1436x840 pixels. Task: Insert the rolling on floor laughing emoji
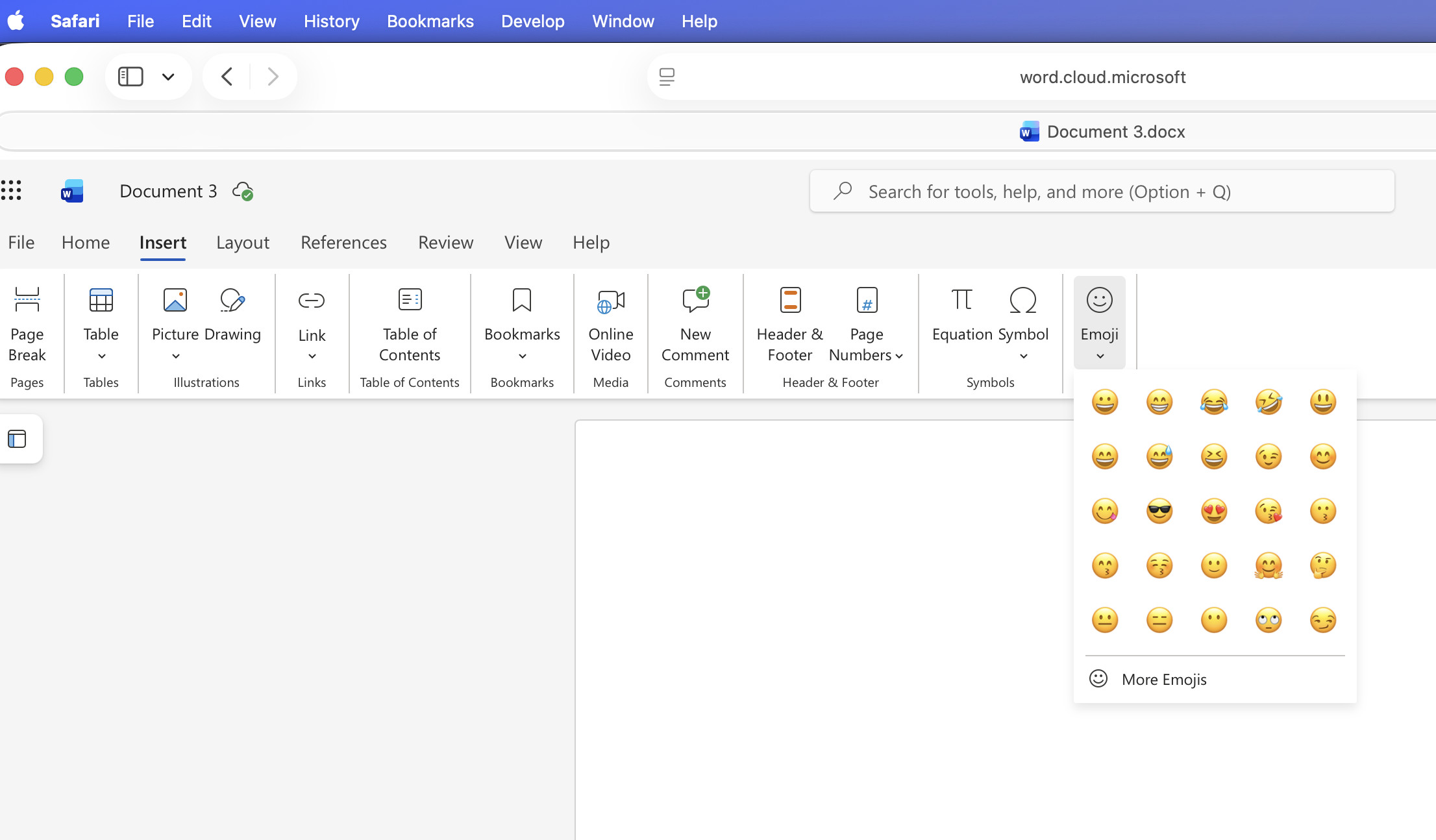pos(1269,402)
